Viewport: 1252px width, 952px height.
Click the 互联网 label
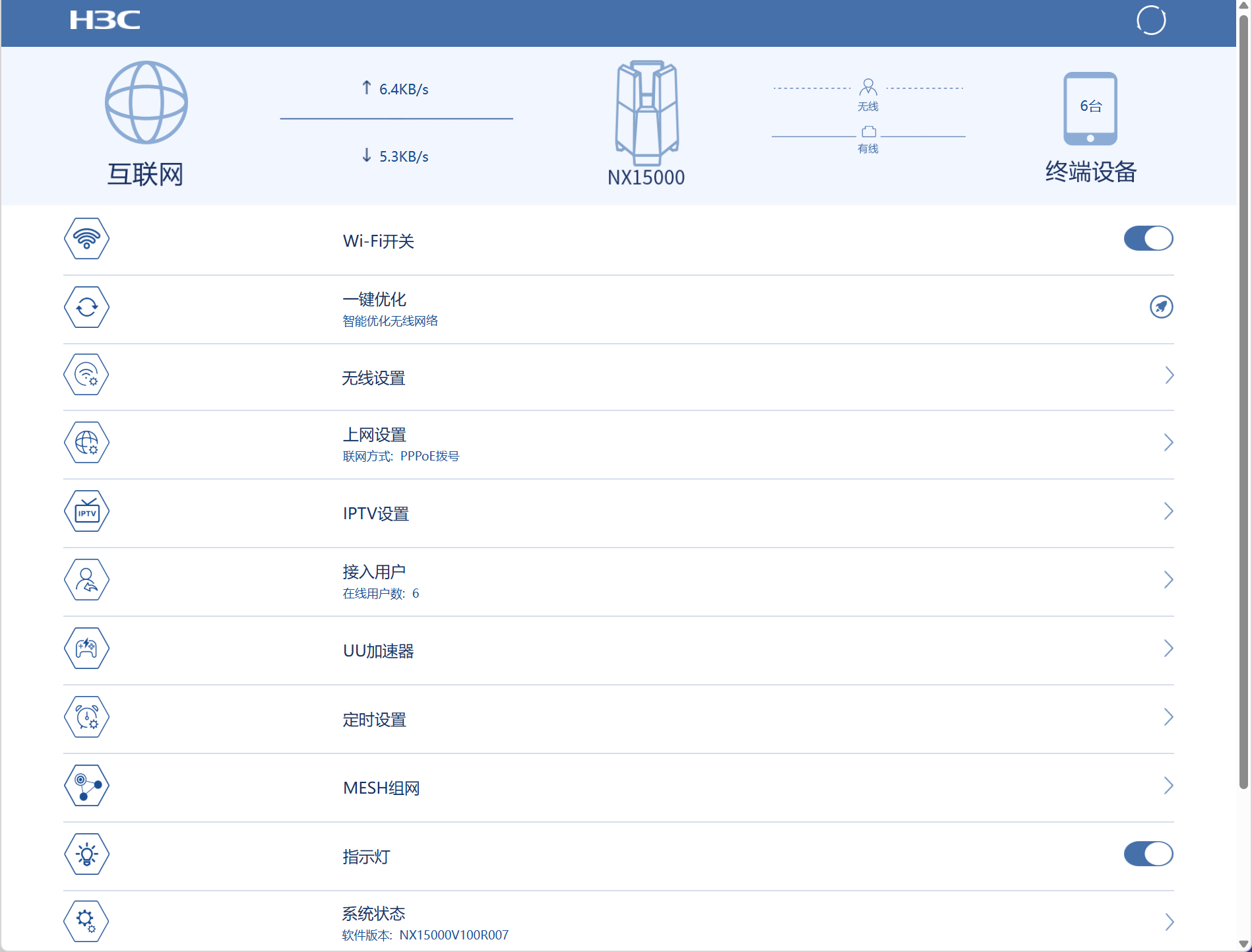(x=145, y=174)
